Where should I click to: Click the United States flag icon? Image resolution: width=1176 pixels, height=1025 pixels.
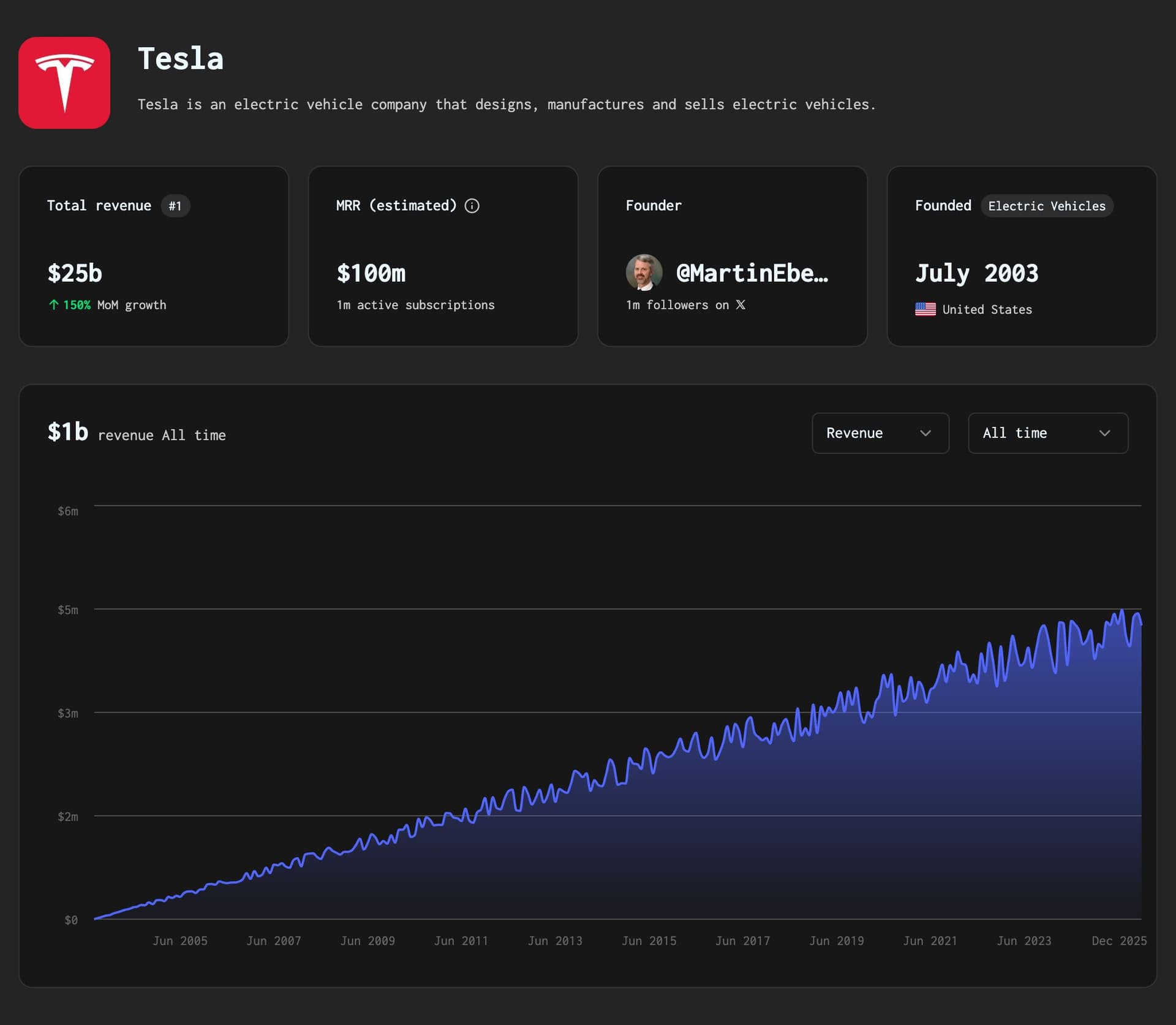[x=925, y=309]
